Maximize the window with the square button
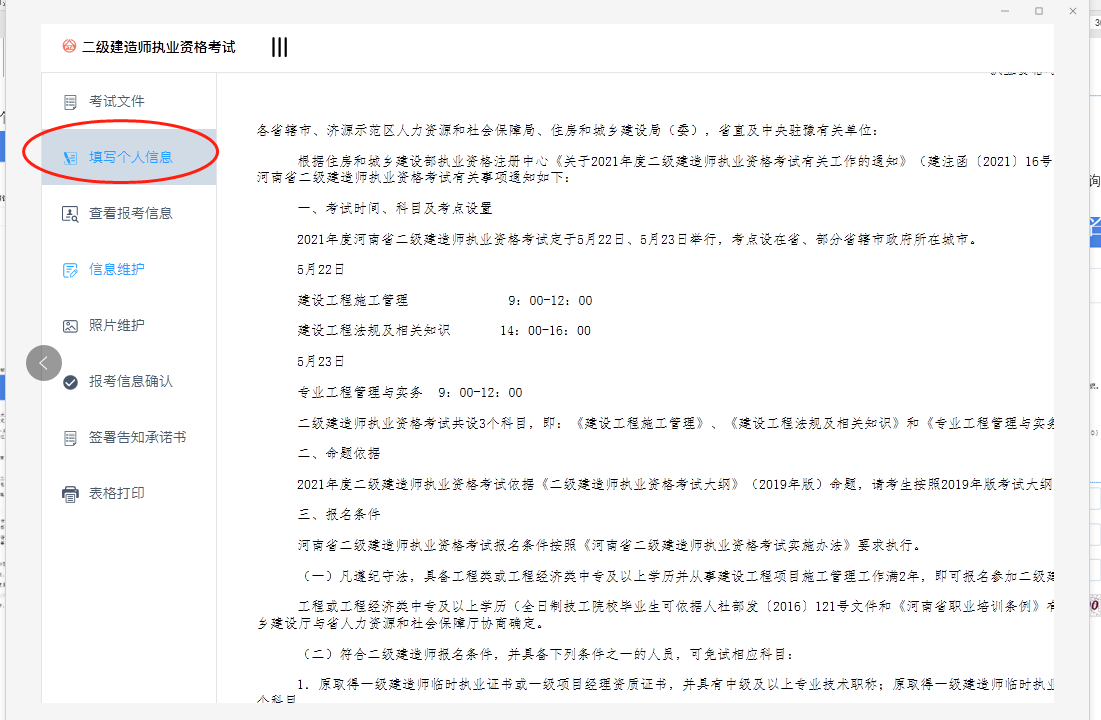Screen dimensions: 1101x720 pyautogui.click(x=1039, y=11)
